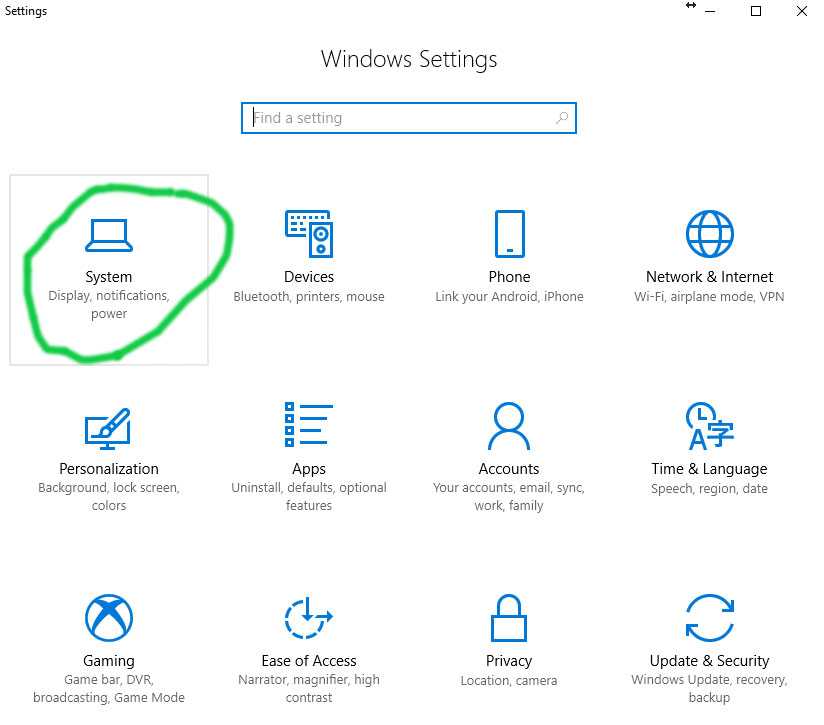Image resolution: width=824 pixels, height=725 pixels.
Task: Select the Phone icon
Action: pos(509,234)
